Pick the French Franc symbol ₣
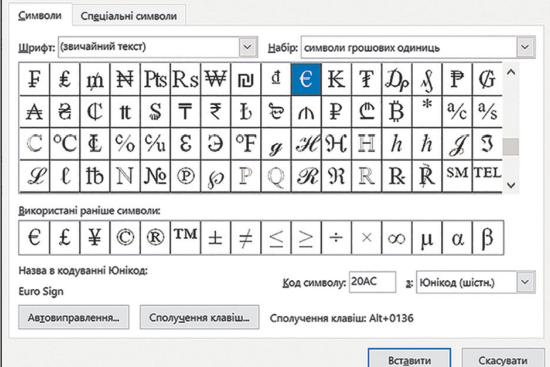The width and height of the screenshot is (550, 367). click(x=34, y=79)
